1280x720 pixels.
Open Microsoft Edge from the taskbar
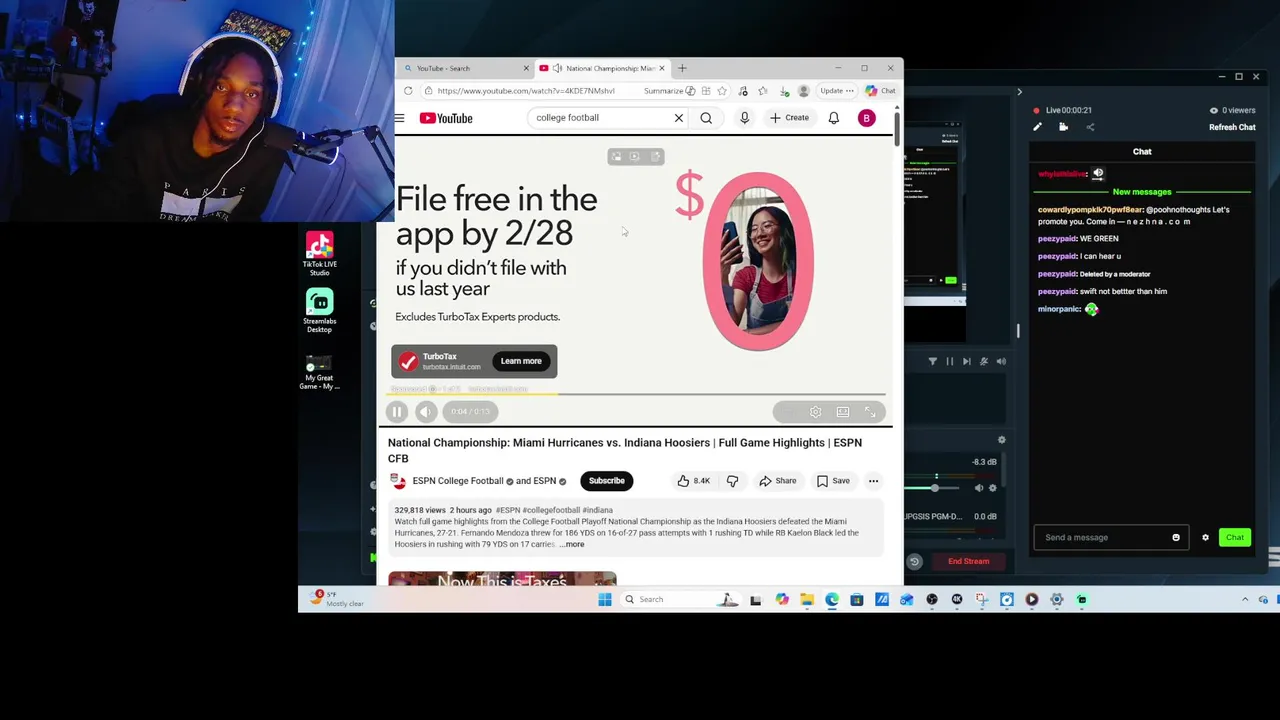click(832, 600)
